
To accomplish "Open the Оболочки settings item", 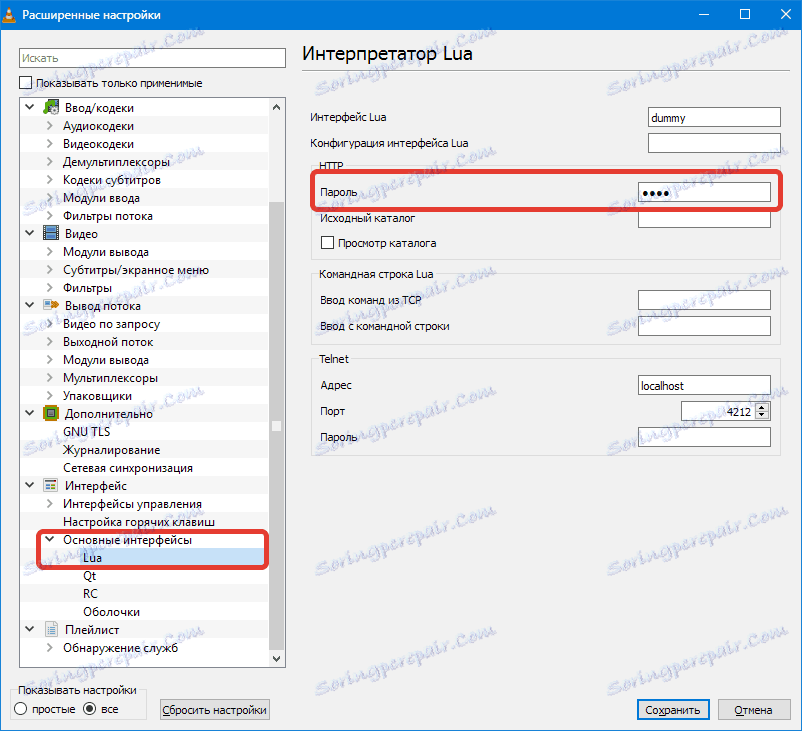I will coord(112,612).
